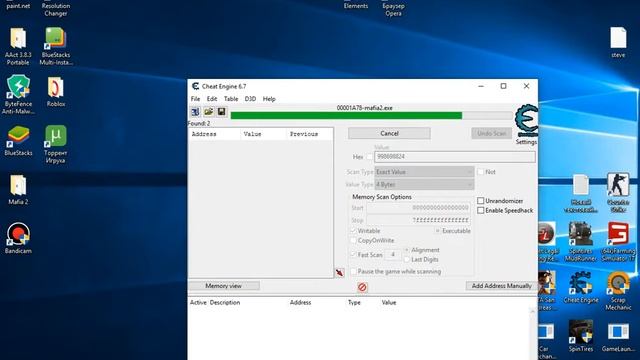Click the Address column header in results

tap(214, 134)
